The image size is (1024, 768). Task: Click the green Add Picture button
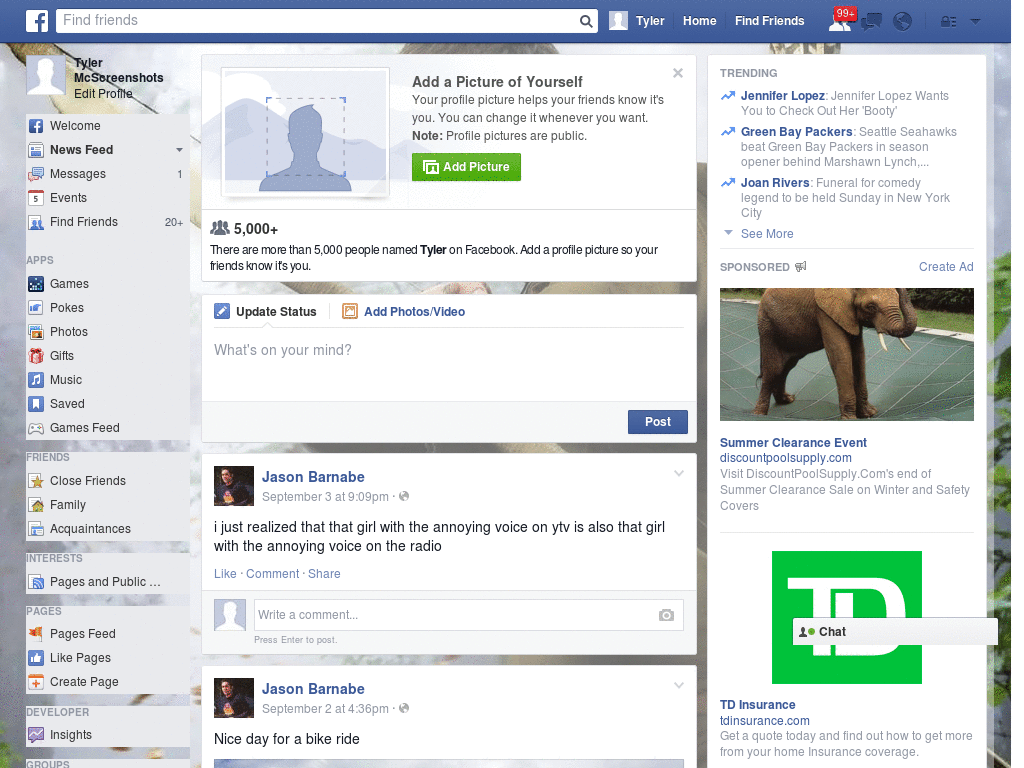click(x=466, y=167)
